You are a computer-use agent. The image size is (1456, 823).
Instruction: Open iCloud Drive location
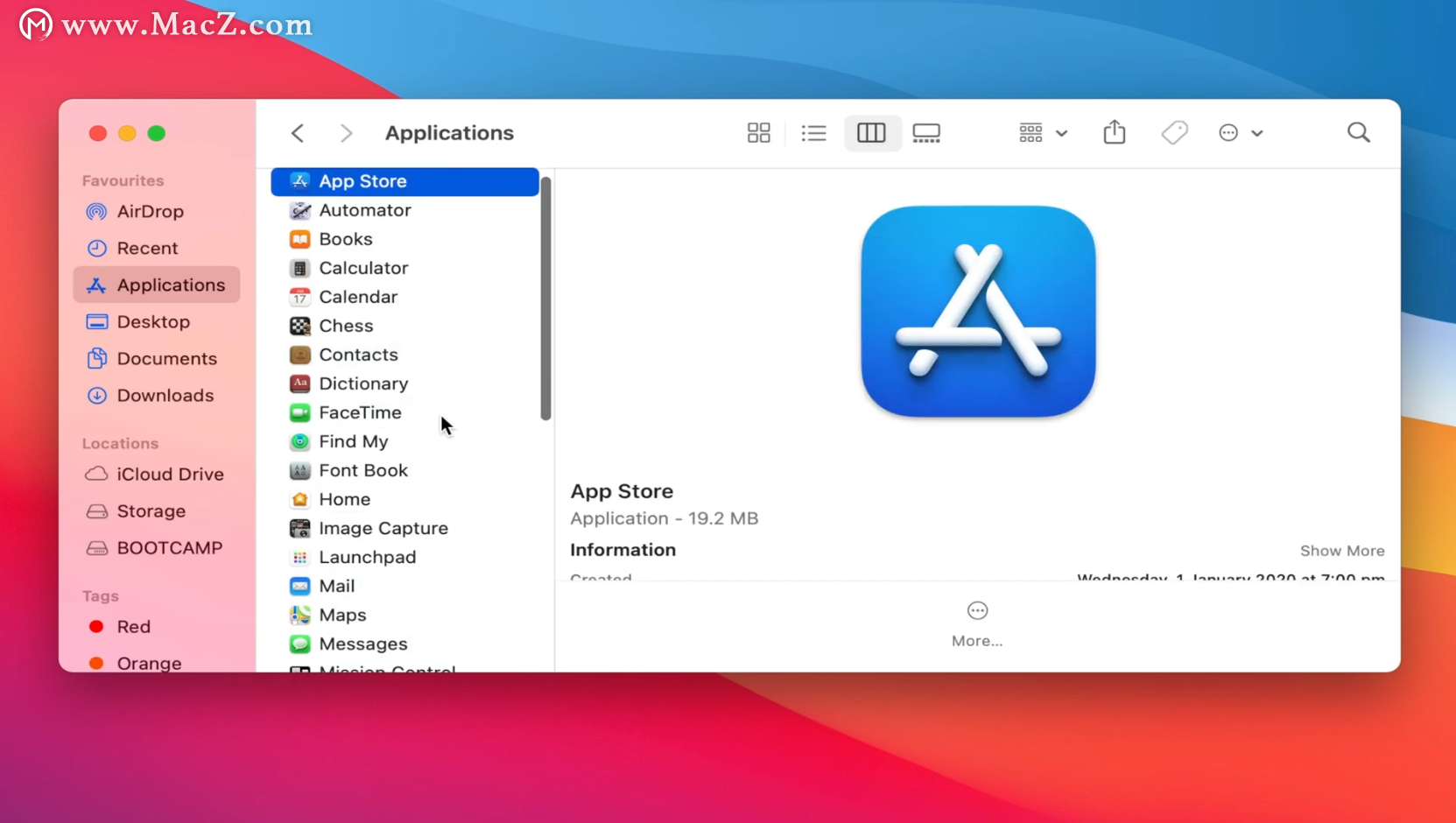tap(157, 475)
